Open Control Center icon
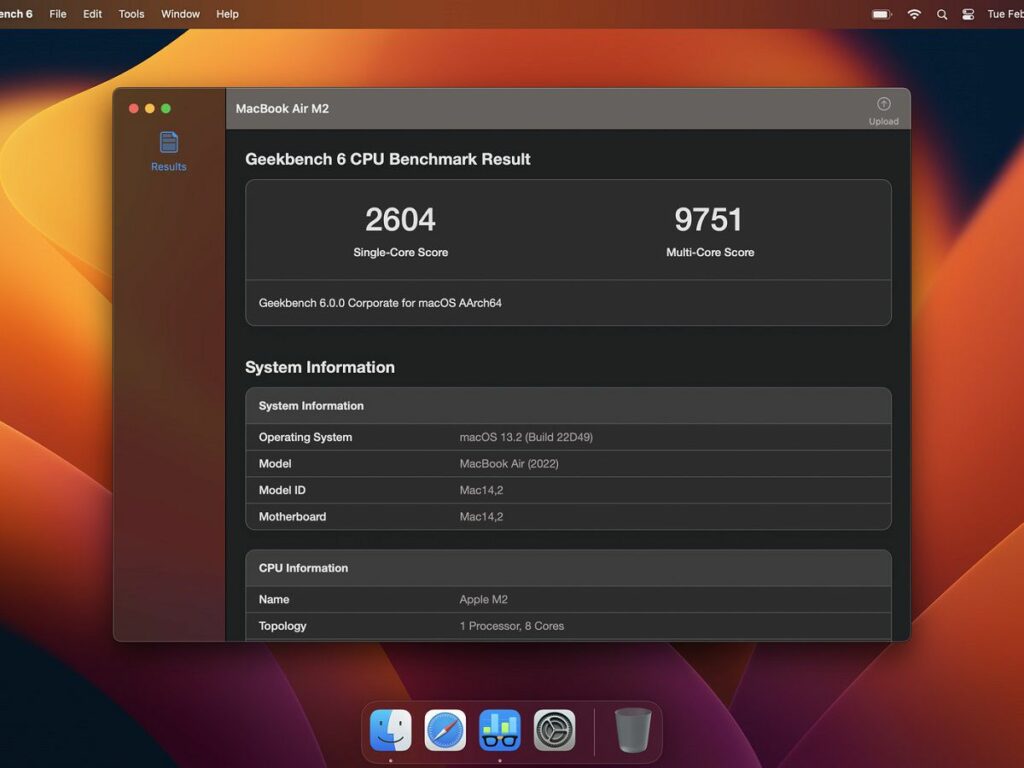The height and width of the screenshot is (768, 1024). [x=968, y=14]
